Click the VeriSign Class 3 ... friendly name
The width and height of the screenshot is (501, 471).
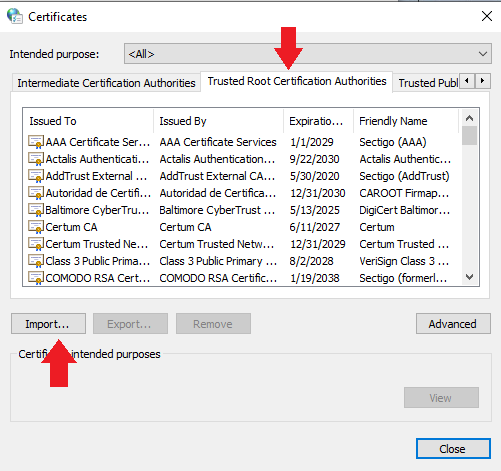click(404, 261)
